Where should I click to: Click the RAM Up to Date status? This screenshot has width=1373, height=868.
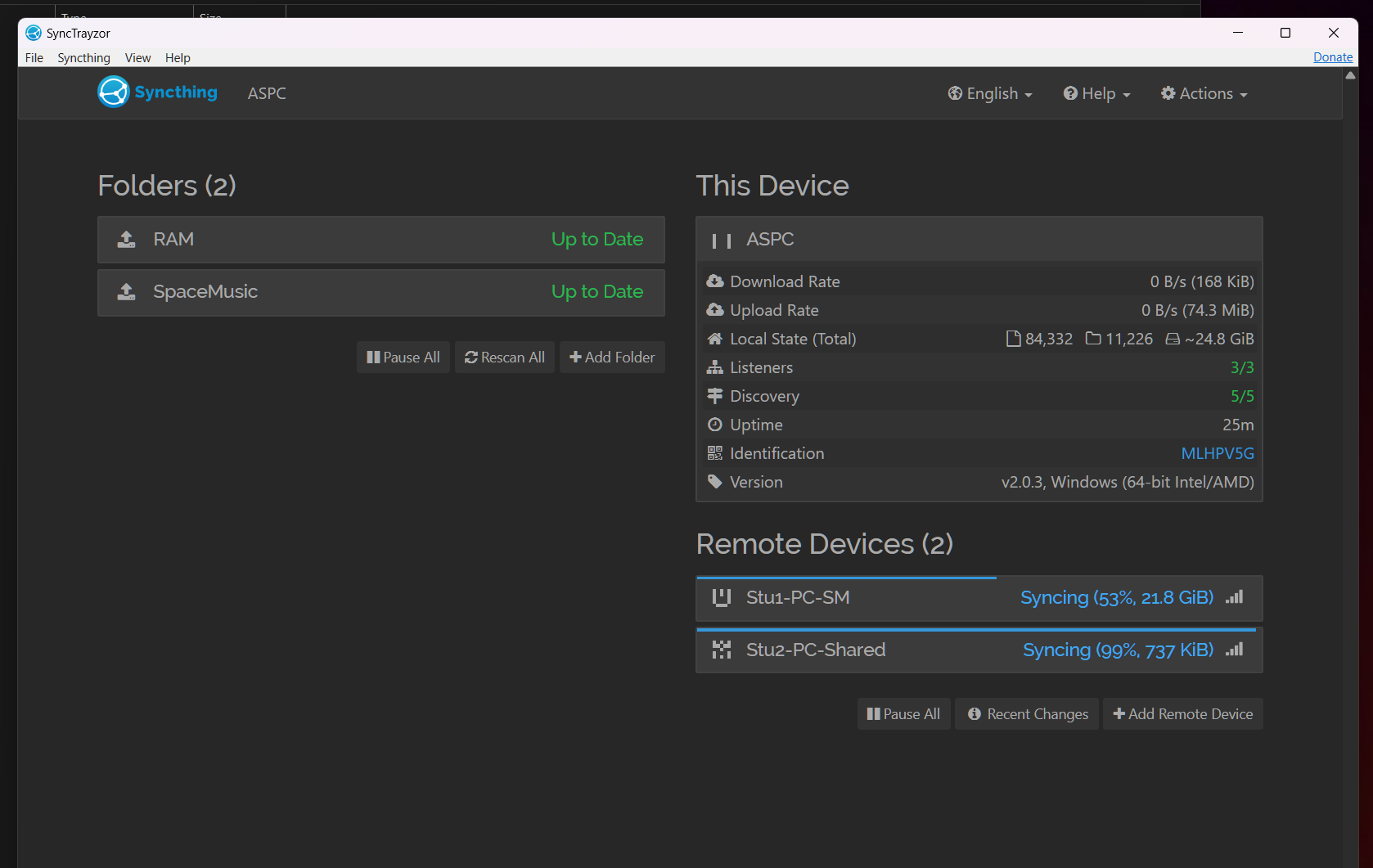point(597,240)
